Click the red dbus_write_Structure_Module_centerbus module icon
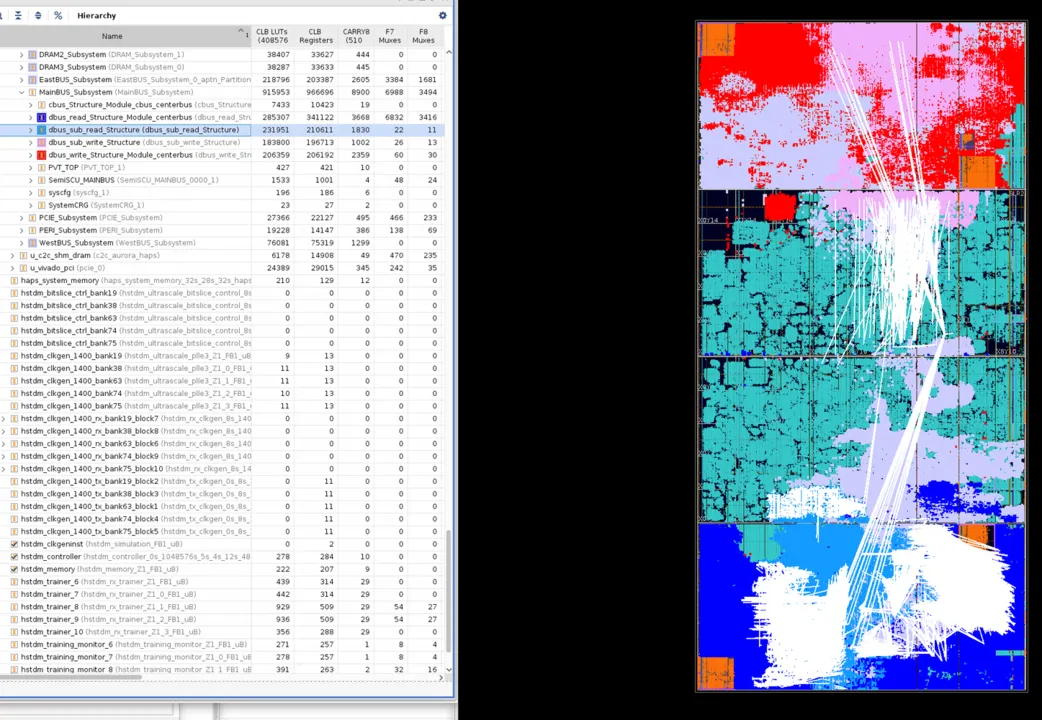Screen dimensions: 1042x720 click(x=41, y=155)
